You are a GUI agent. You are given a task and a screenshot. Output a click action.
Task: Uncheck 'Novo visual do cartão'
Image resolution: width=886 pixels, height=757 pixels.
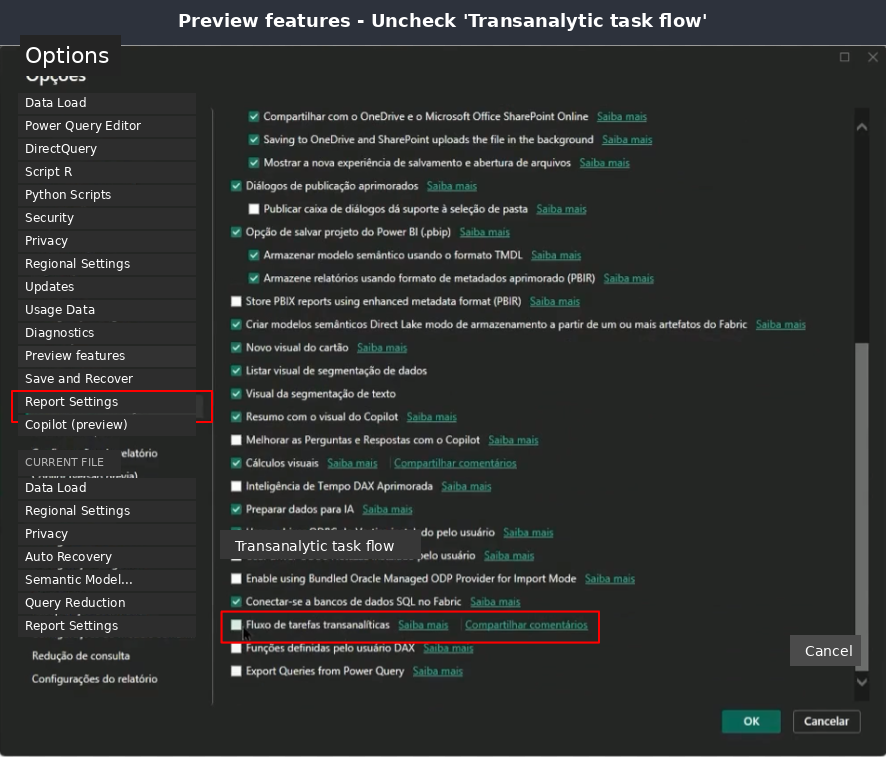click(x=237, y=347)
